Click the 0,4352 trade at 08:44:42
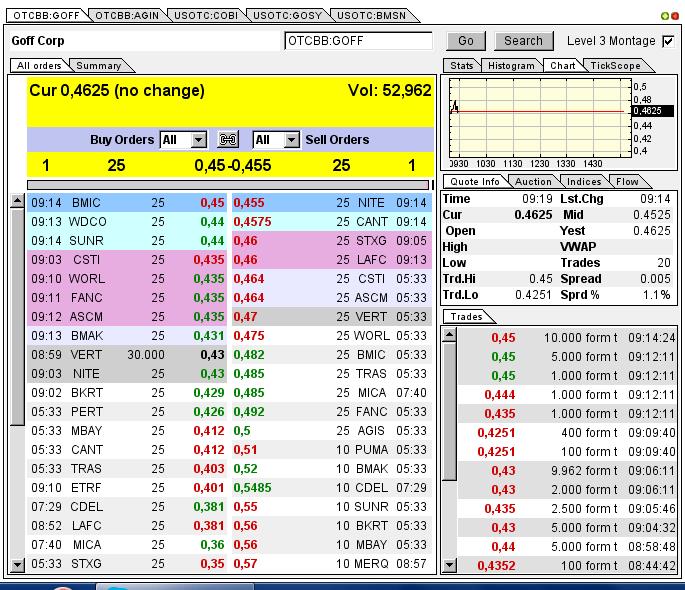The width and height of the screenshot is (685, 590). pos(567,566)
